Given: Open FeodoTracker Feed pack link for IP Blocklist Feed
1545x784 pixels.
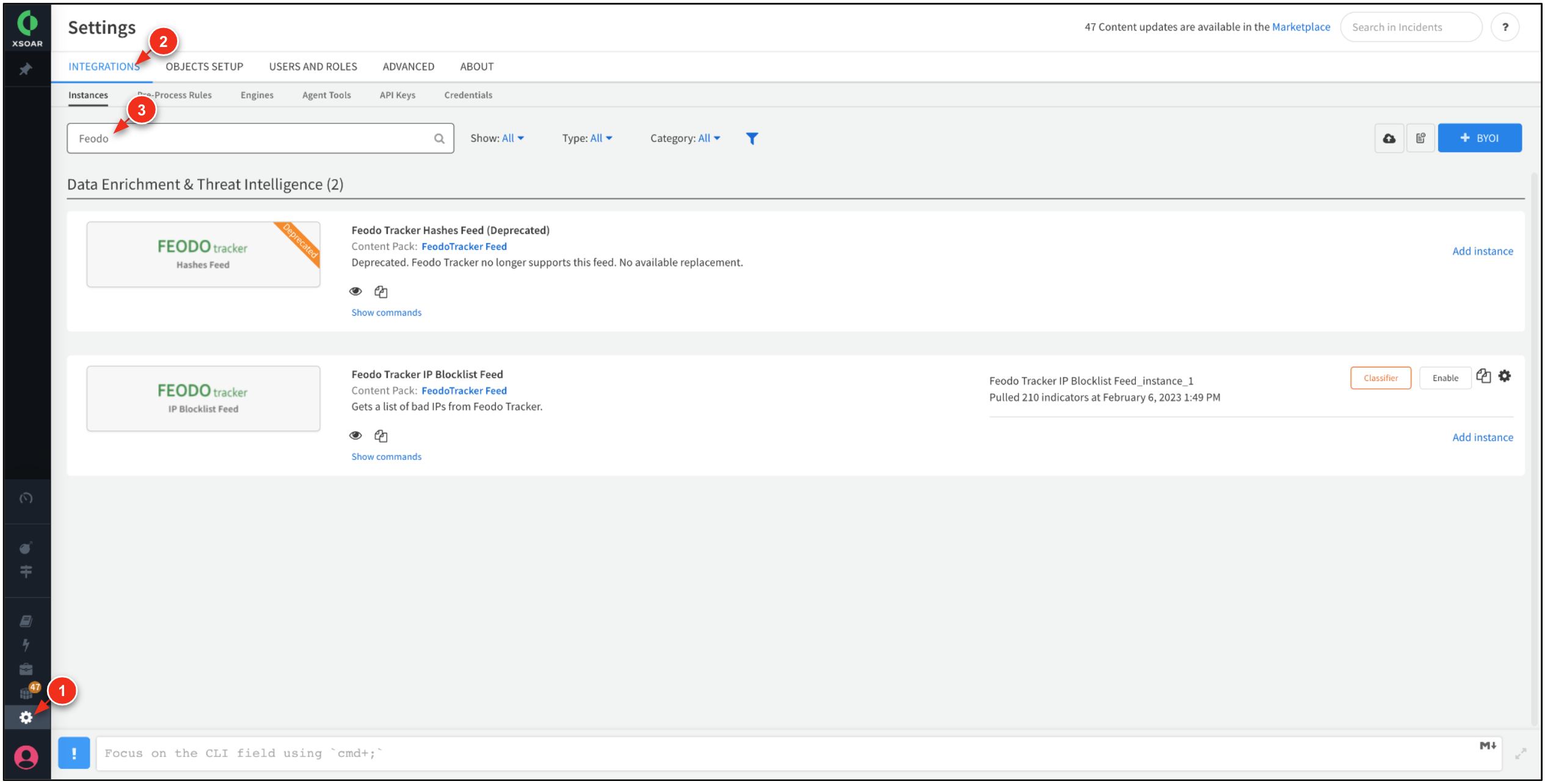Looking at the screenshot, I should tap(463, 390).
